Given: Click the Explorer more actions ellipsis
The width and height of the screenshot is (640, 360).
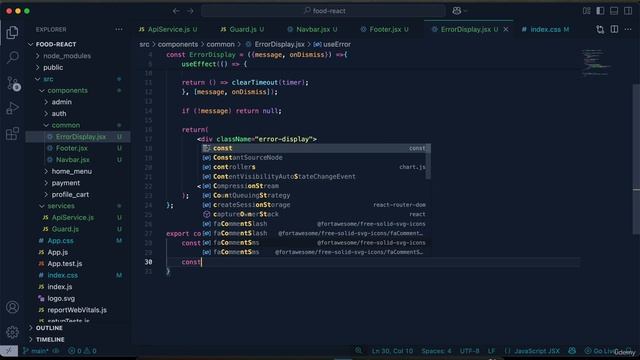Looking at the screenshot, I should (x=119, y=29).
